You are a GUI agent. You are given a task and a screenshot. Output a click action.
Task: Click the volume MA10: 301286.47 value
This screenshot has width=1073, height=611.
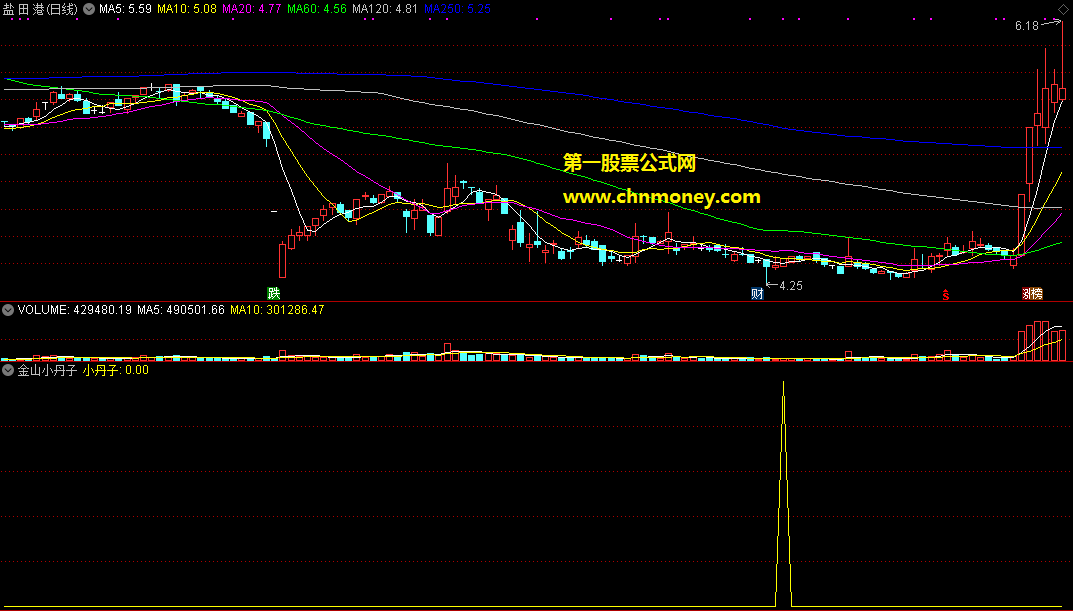point(277,310)
